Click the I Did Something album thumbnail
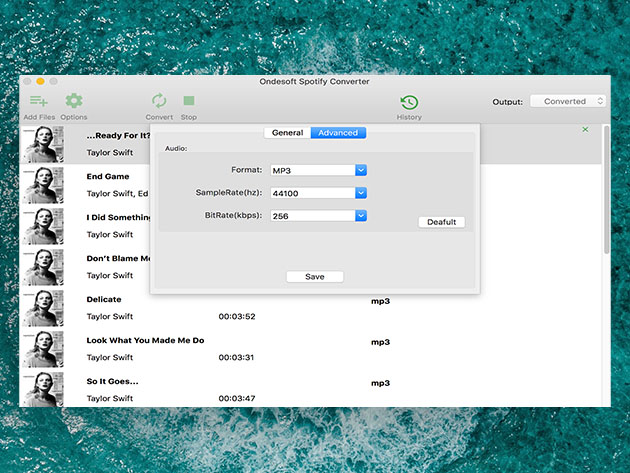The width and height of the screenshot is (630, 473). (x=43, y=226)
